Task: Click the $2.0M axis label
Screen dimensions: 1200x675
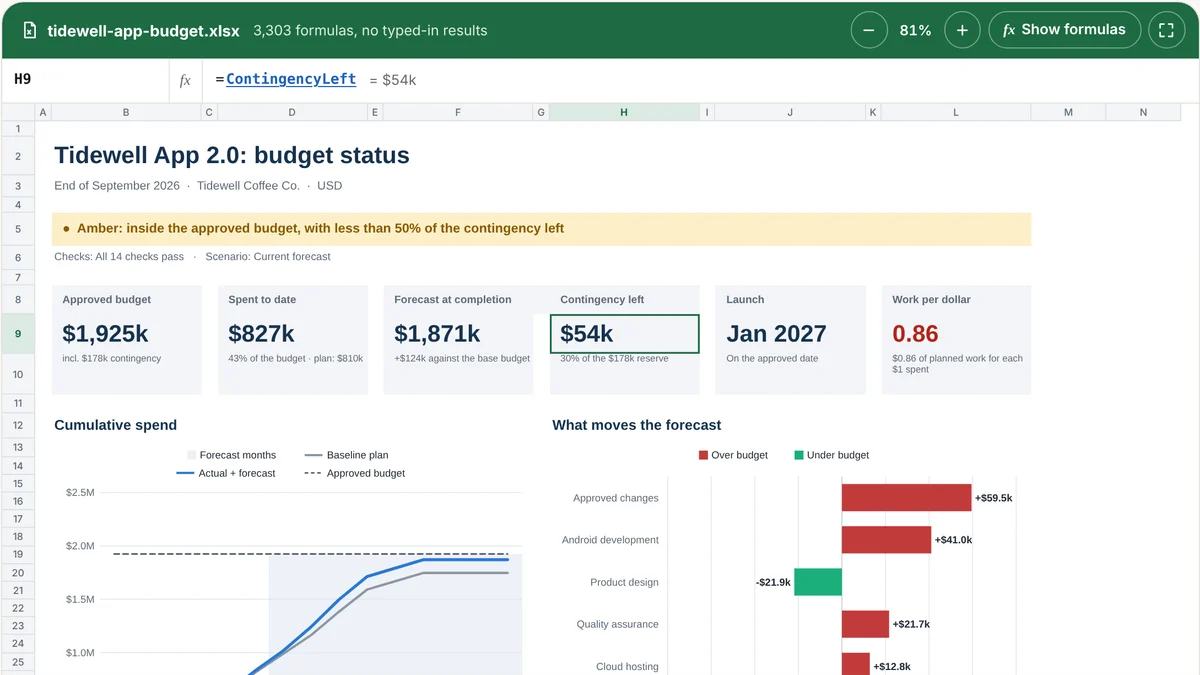Action: tap(80, 546)
